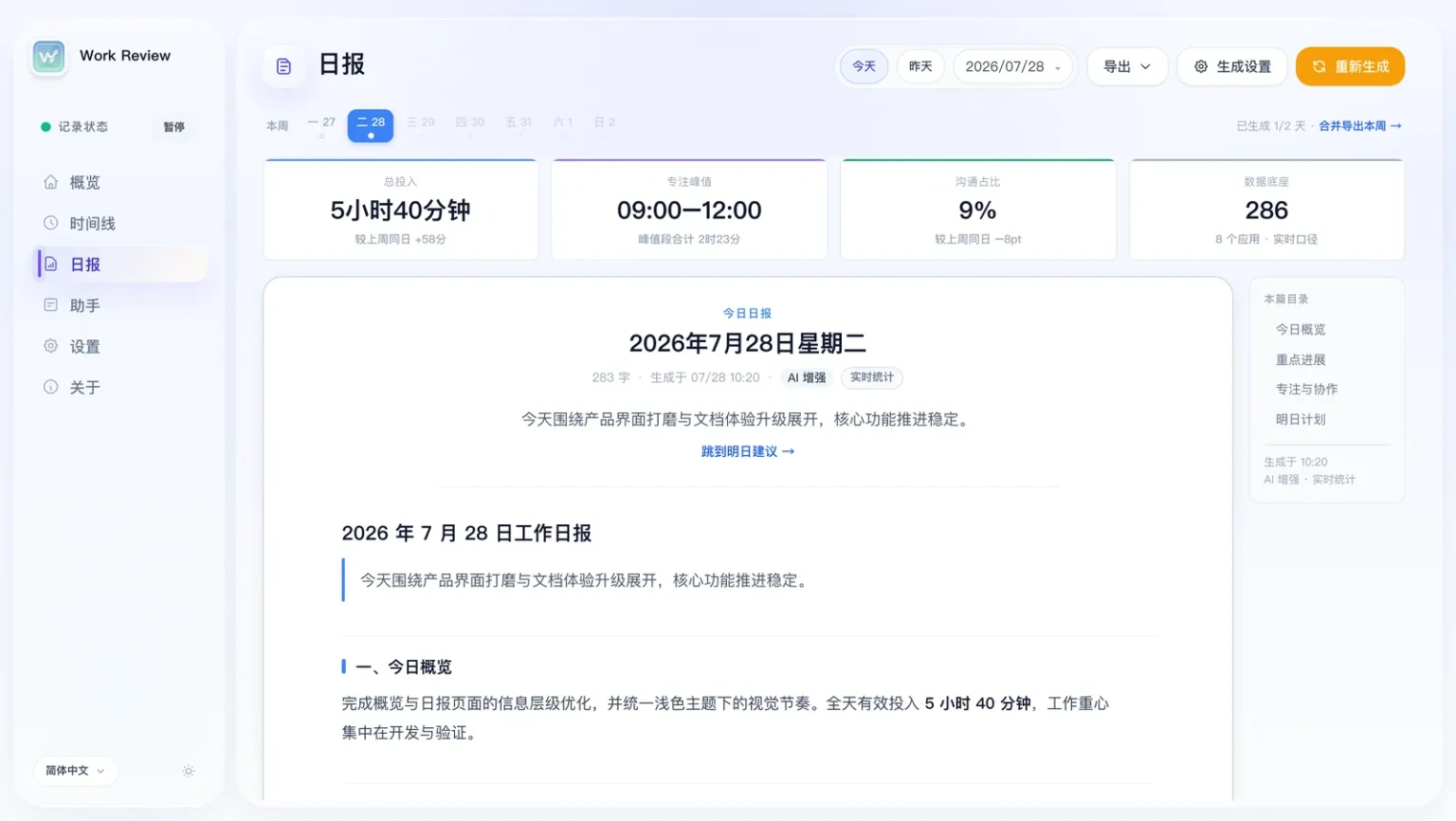Click the 概览 home icon in sidebar

(51, 182)
